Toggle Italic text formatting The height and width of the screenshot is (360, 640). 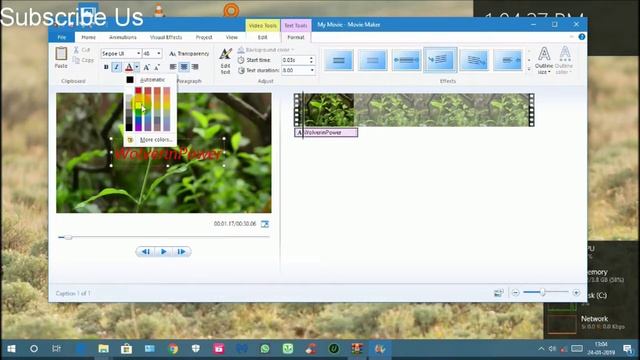click(116, 67)
